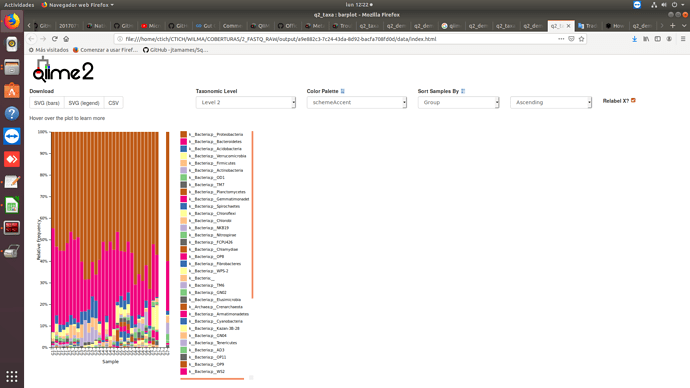This screenshot has height=388, width=690.
Task: Click the Proteobacteria legend color swatch
Action: (x=184, y=134)
